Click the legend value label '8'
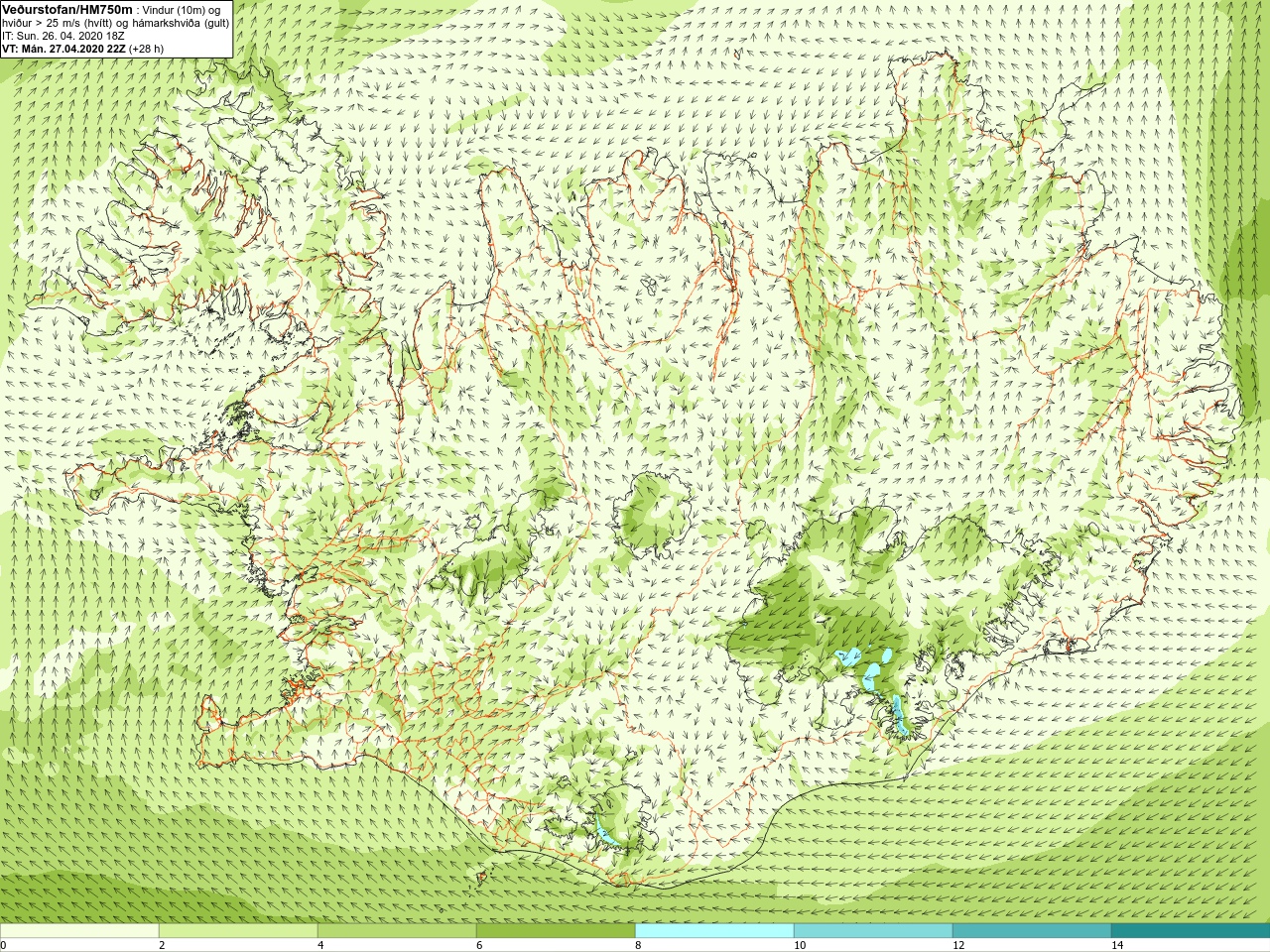 639,945
